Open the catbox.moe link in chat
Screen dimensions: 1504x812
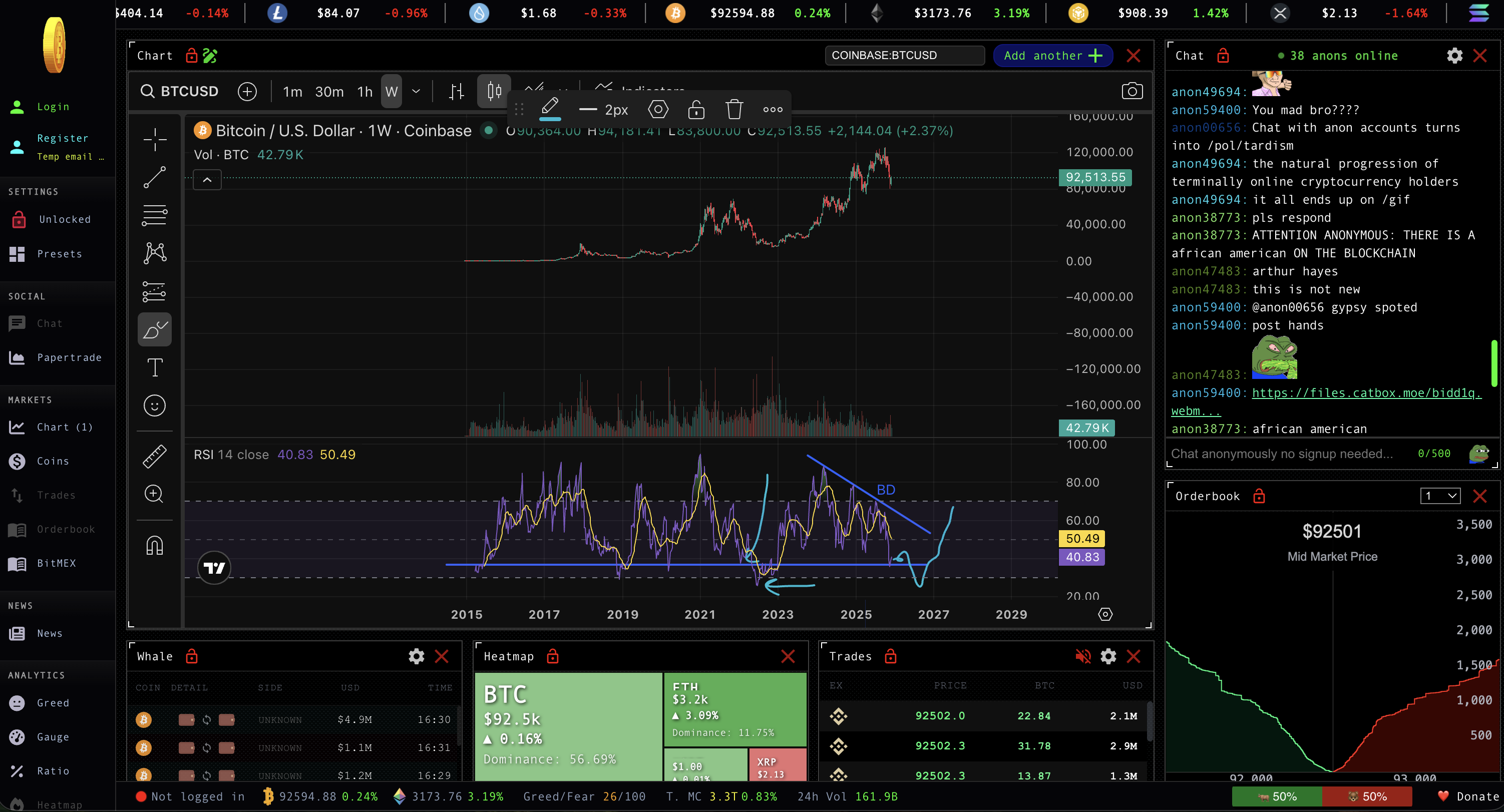(x=1366, y=393)
